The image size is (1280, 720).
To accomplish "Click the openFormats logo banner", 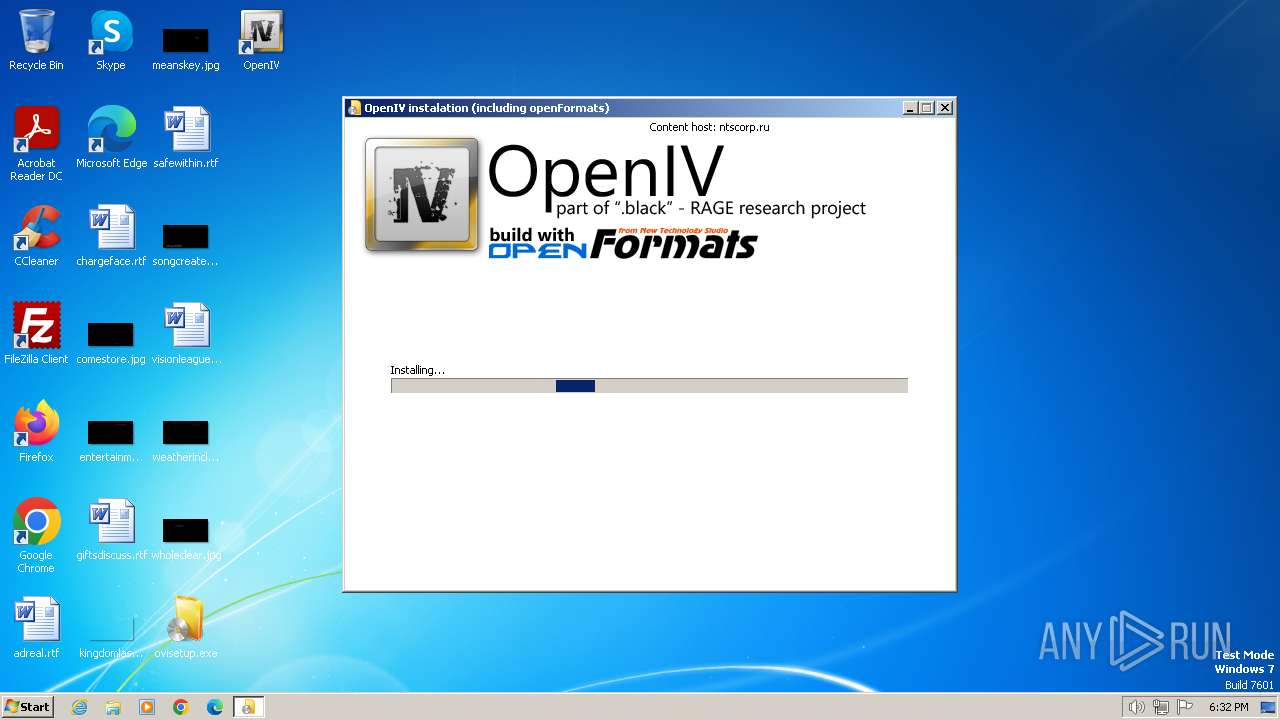I will pyautogui.click(x=622, y=243).
